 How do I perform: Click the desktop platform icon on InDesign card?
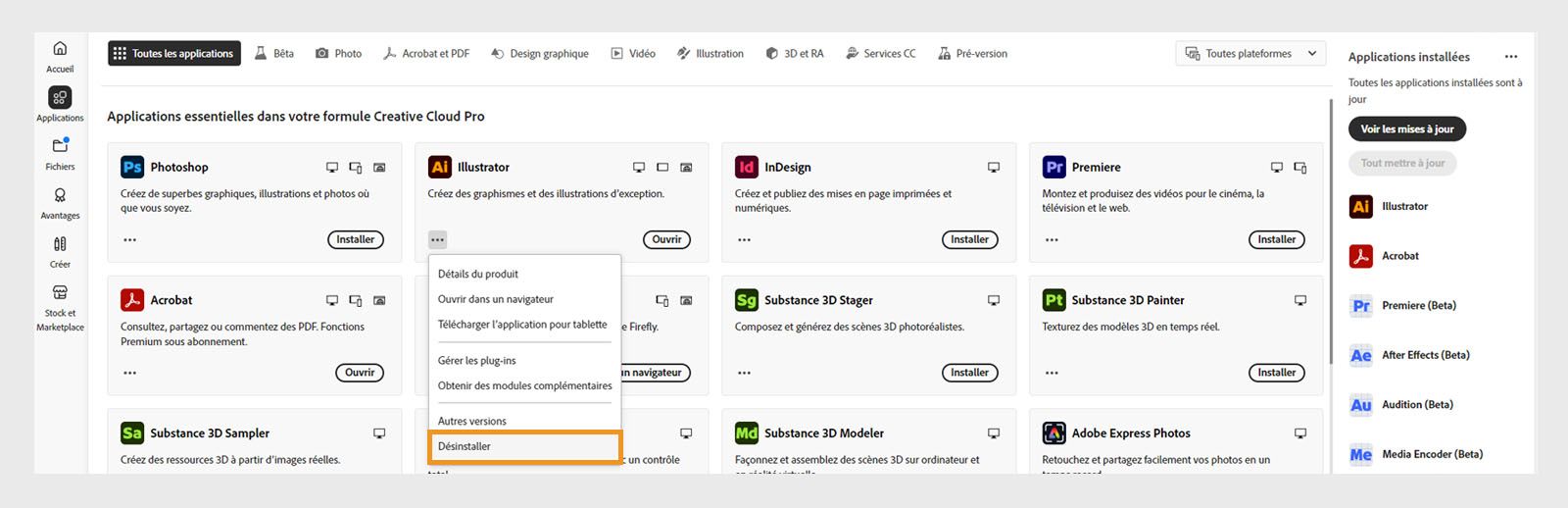994,168
